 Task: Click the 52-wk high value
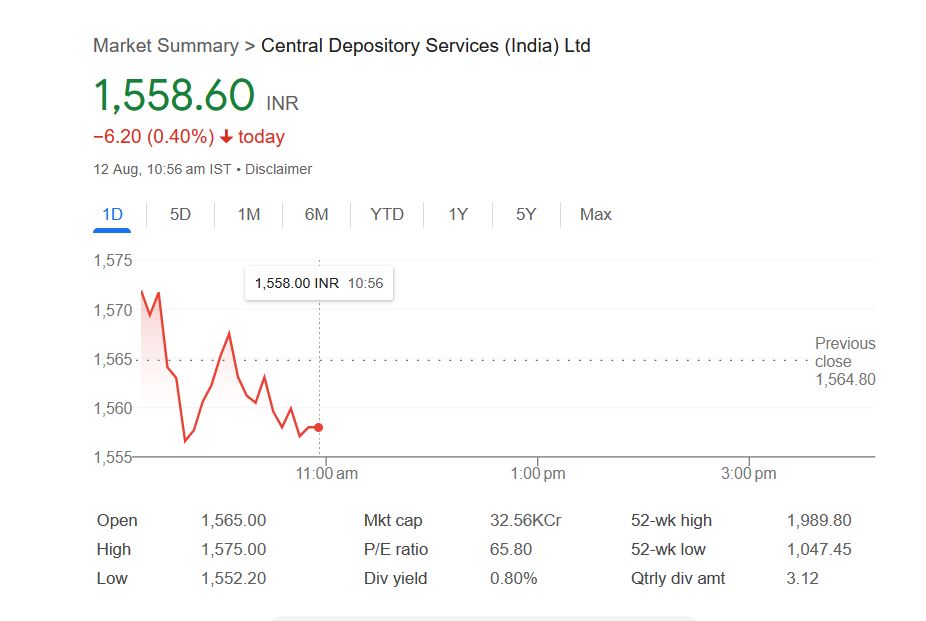819,520
